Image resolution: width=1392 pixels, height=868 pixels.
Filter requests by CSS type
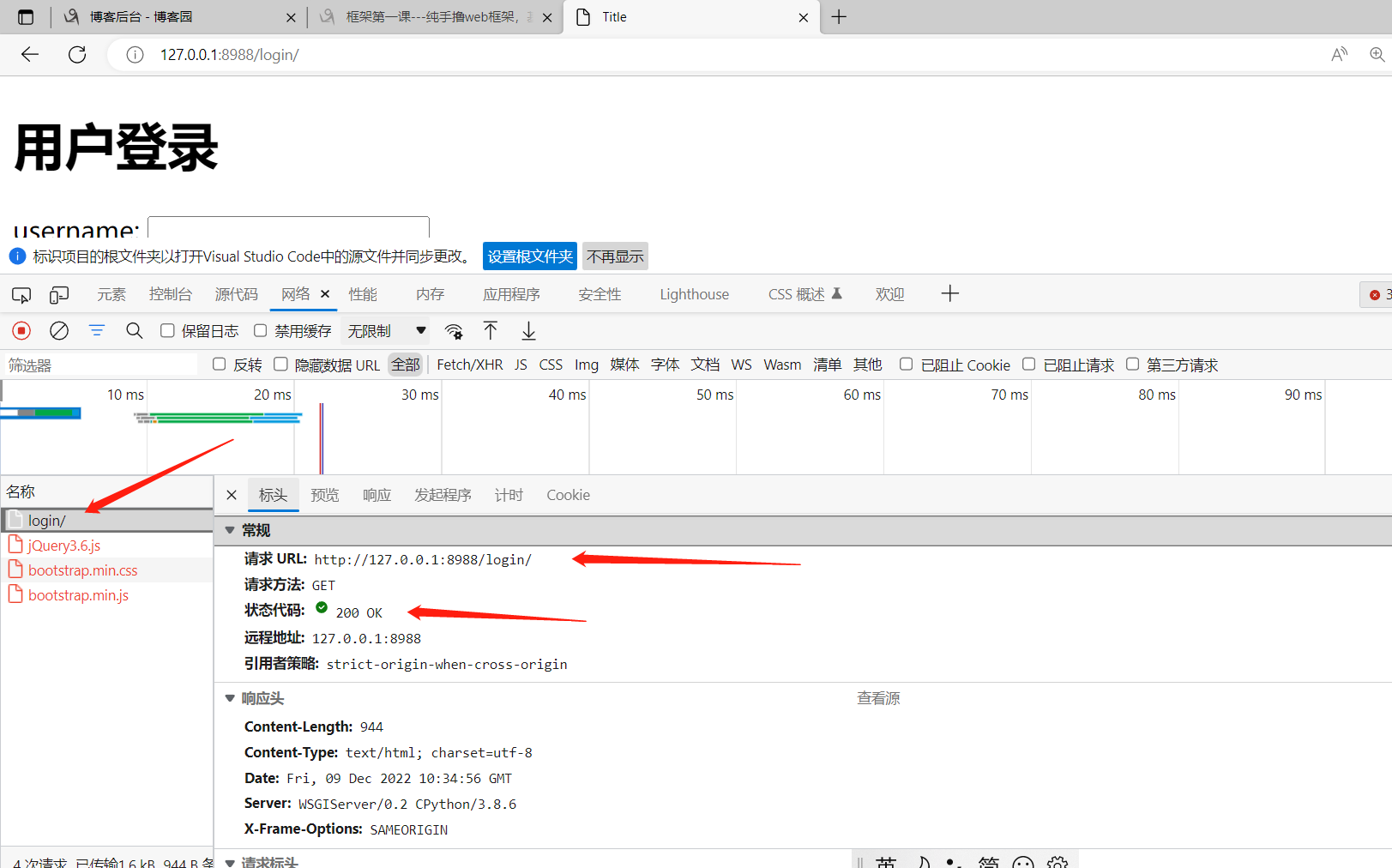[x=551, y=365]
